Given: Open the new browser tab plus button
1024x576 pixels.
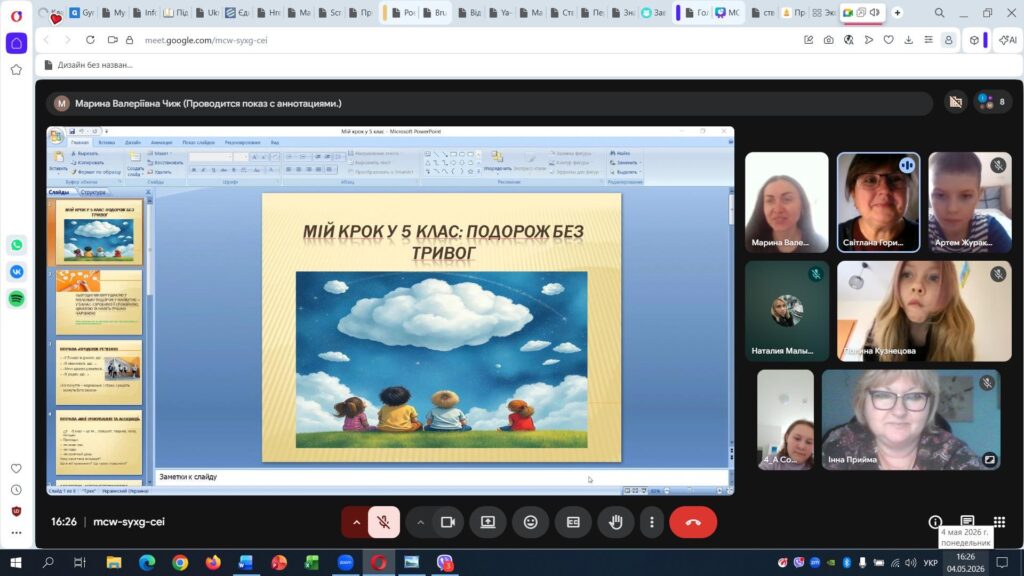Looking at the screenshot, I should [897, 12].
